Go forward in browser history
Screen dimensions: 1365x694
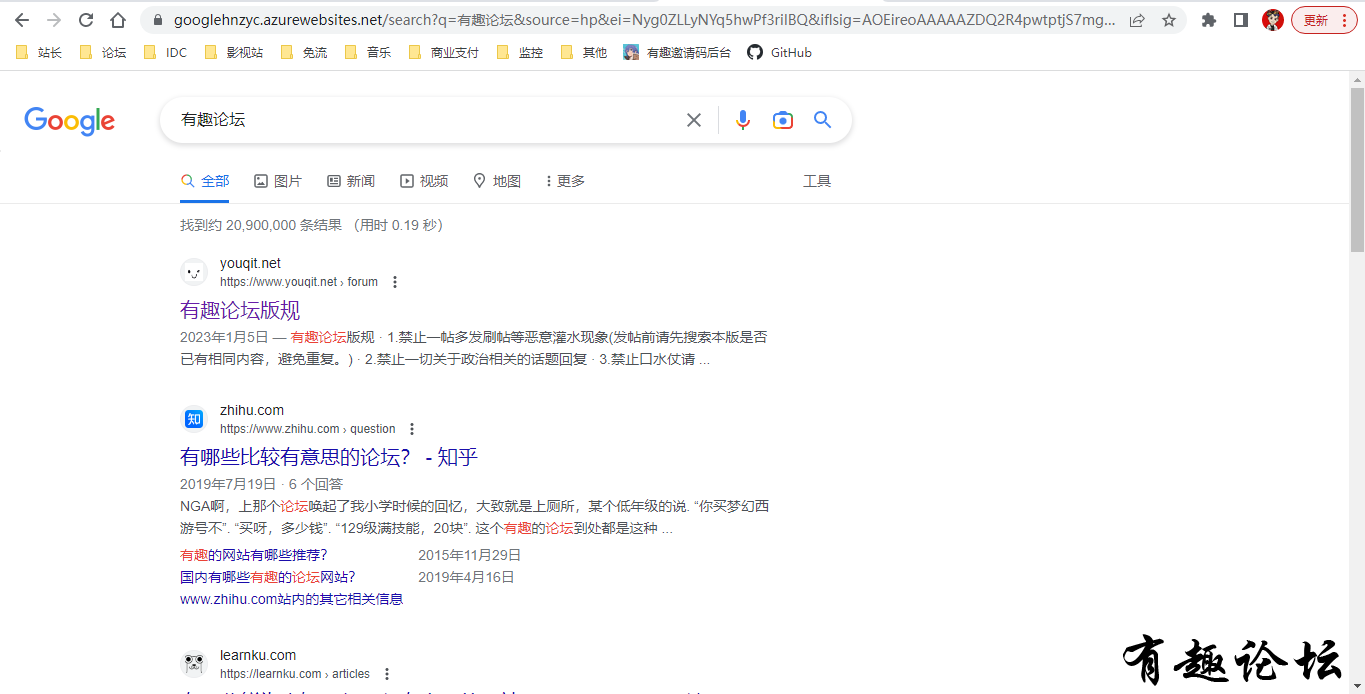point(54,20)
